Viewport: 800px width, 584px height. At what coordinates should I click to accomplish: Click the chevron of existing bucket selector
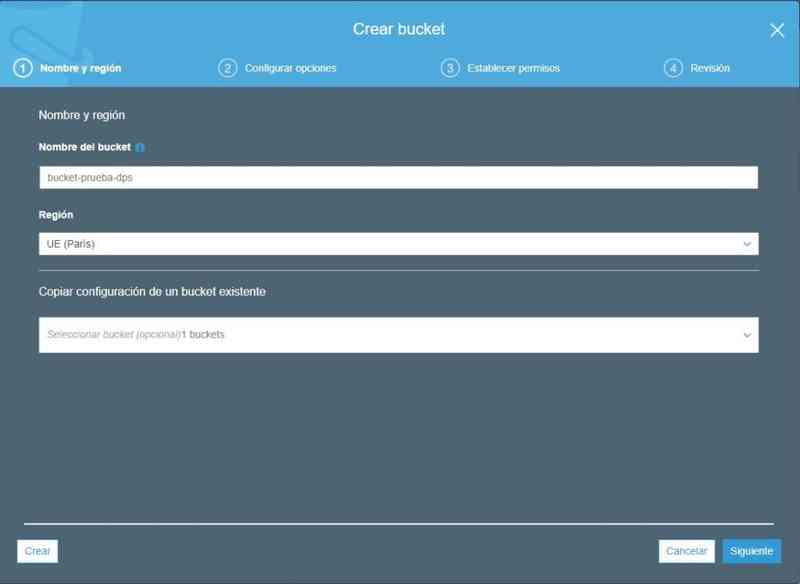[747, 336]
